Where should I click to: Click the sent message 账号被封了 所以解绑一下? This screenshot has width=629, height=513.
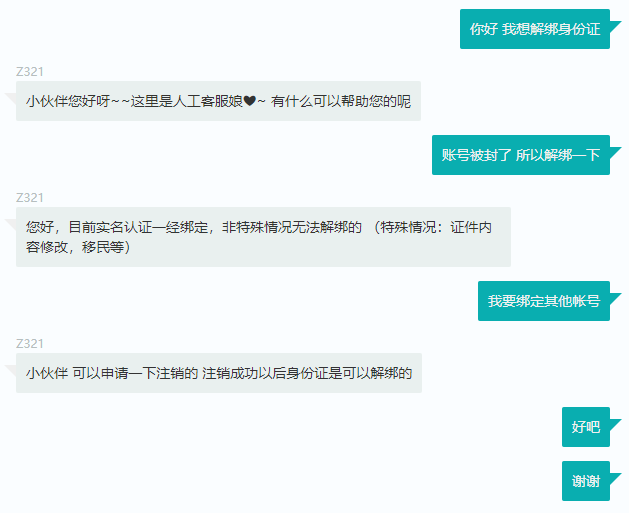(x=520, y=155)
